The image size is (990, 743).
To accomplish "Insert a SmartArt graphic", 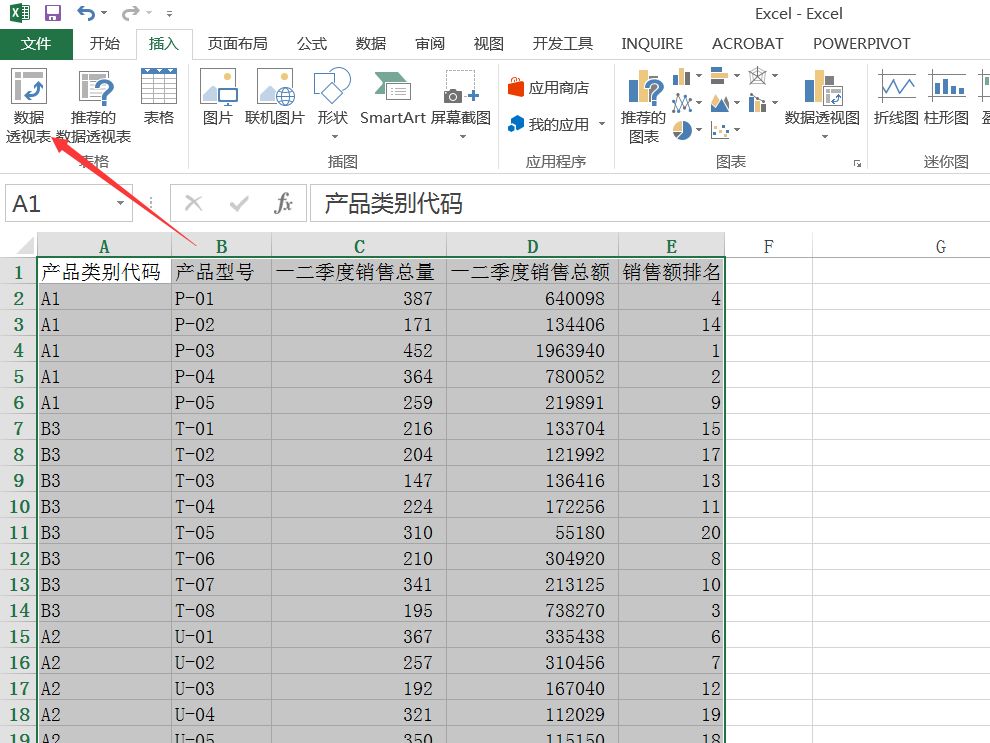I will tap(392, 97).
